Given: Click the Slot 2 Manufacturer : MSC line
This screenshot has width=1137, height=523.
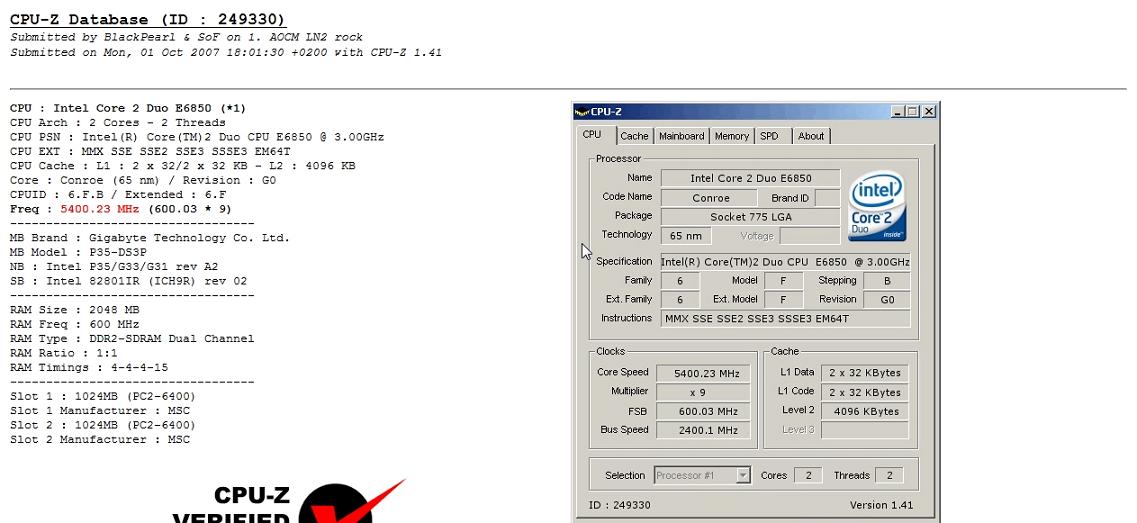Looking at the screenshot, I should [99, 440].
